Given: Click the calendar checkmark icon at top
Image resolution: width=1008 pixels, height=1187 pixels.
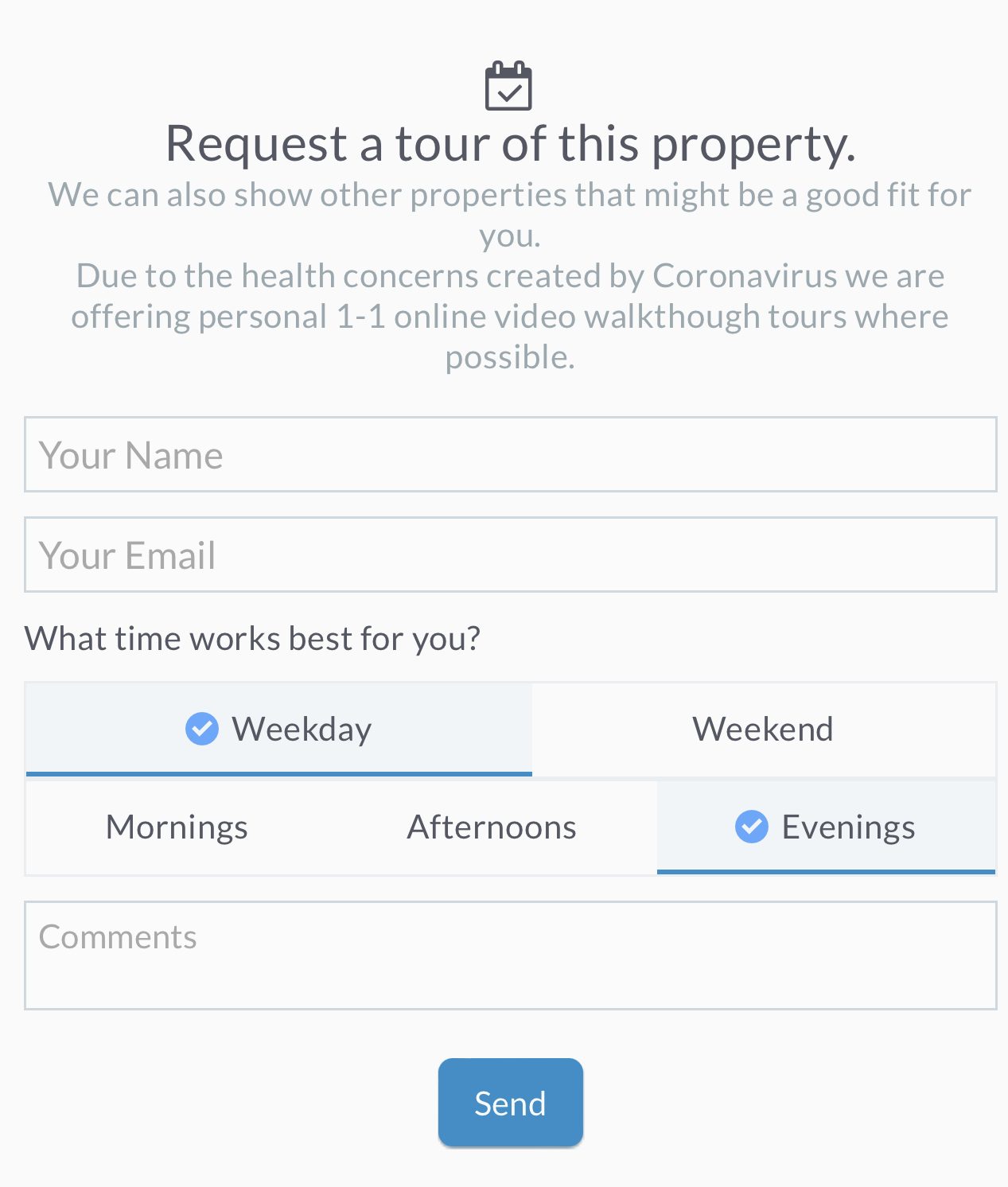Looking at the screenshot, I should (x=508, y=86).
